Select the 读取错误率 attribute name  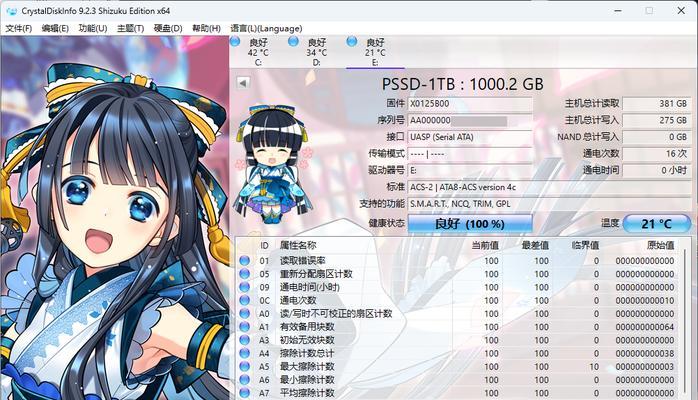(302, 261)
